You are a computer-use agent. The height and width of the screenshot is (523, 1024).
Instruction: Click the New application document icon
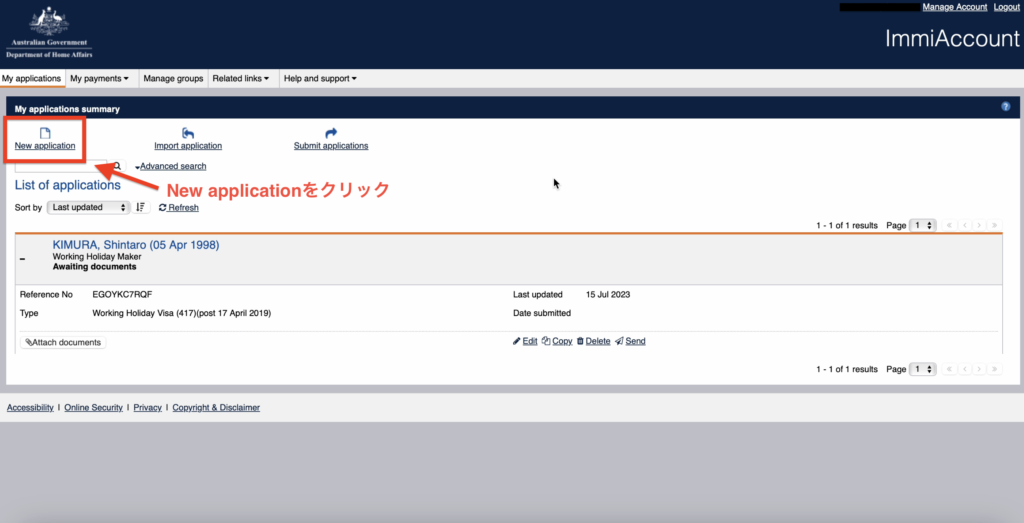click(x=45, y=133)
